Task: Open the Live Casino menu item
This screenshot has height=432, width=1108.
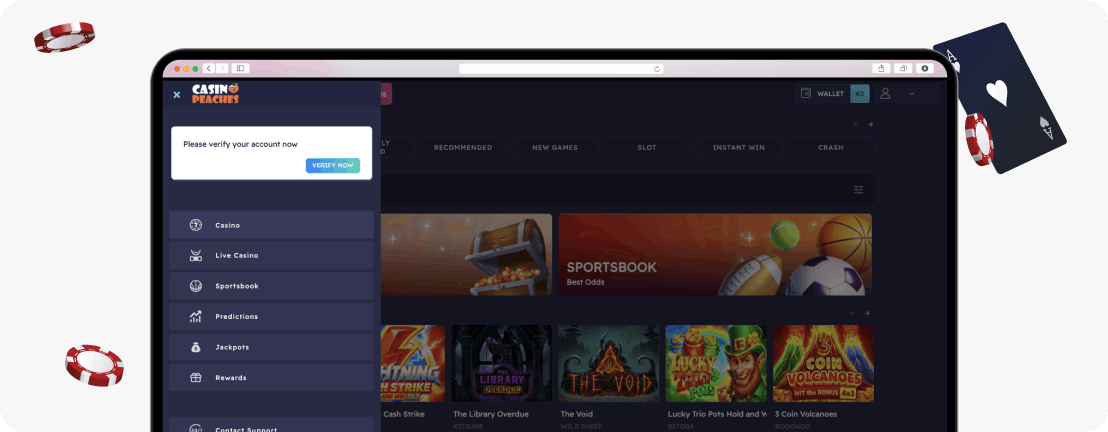Action: [x=271, y=255]
